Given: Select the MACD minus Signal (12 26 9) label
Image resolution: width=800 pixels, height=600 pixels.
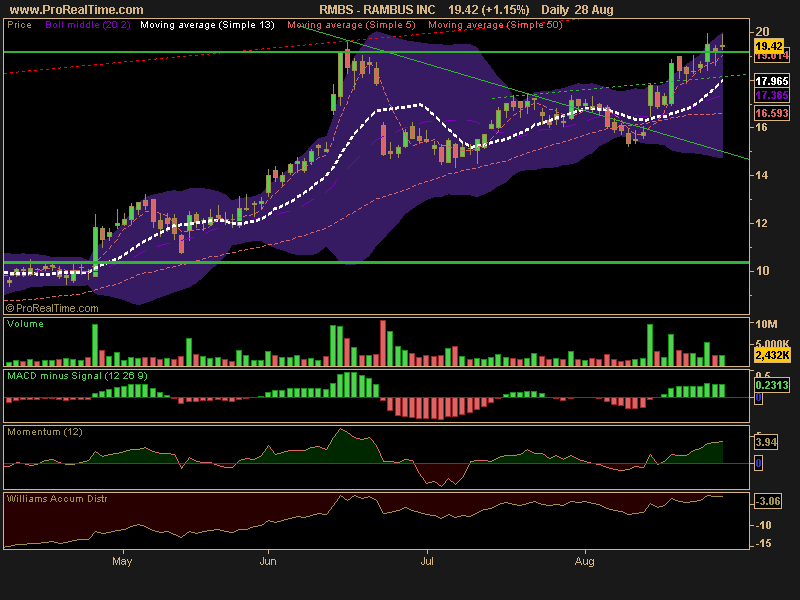Looking at the screenshot, I should coord(77,376).
